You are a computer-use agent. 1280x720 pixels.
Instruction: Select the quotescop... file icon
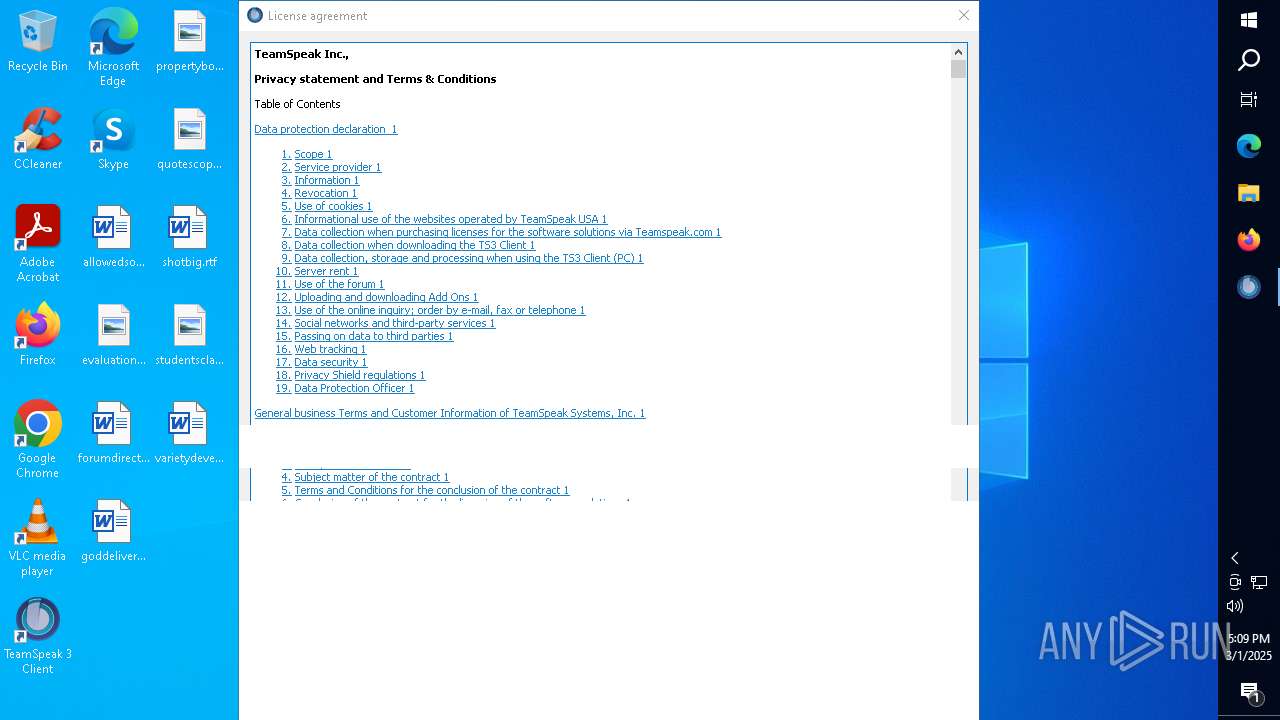coord(189,139)
